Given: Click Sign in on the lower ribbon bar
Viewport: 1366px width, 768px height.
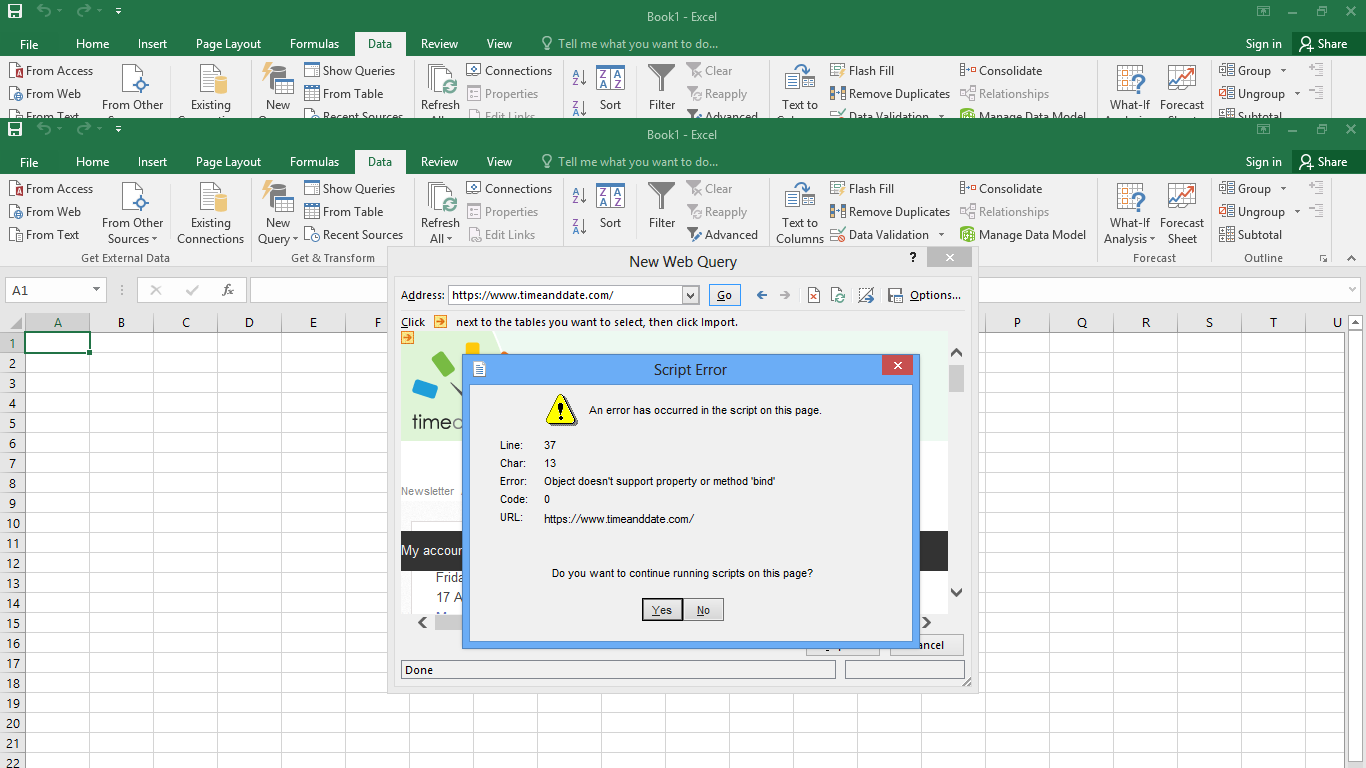Looking at the screenshot, I should [x=1264, y=162].
